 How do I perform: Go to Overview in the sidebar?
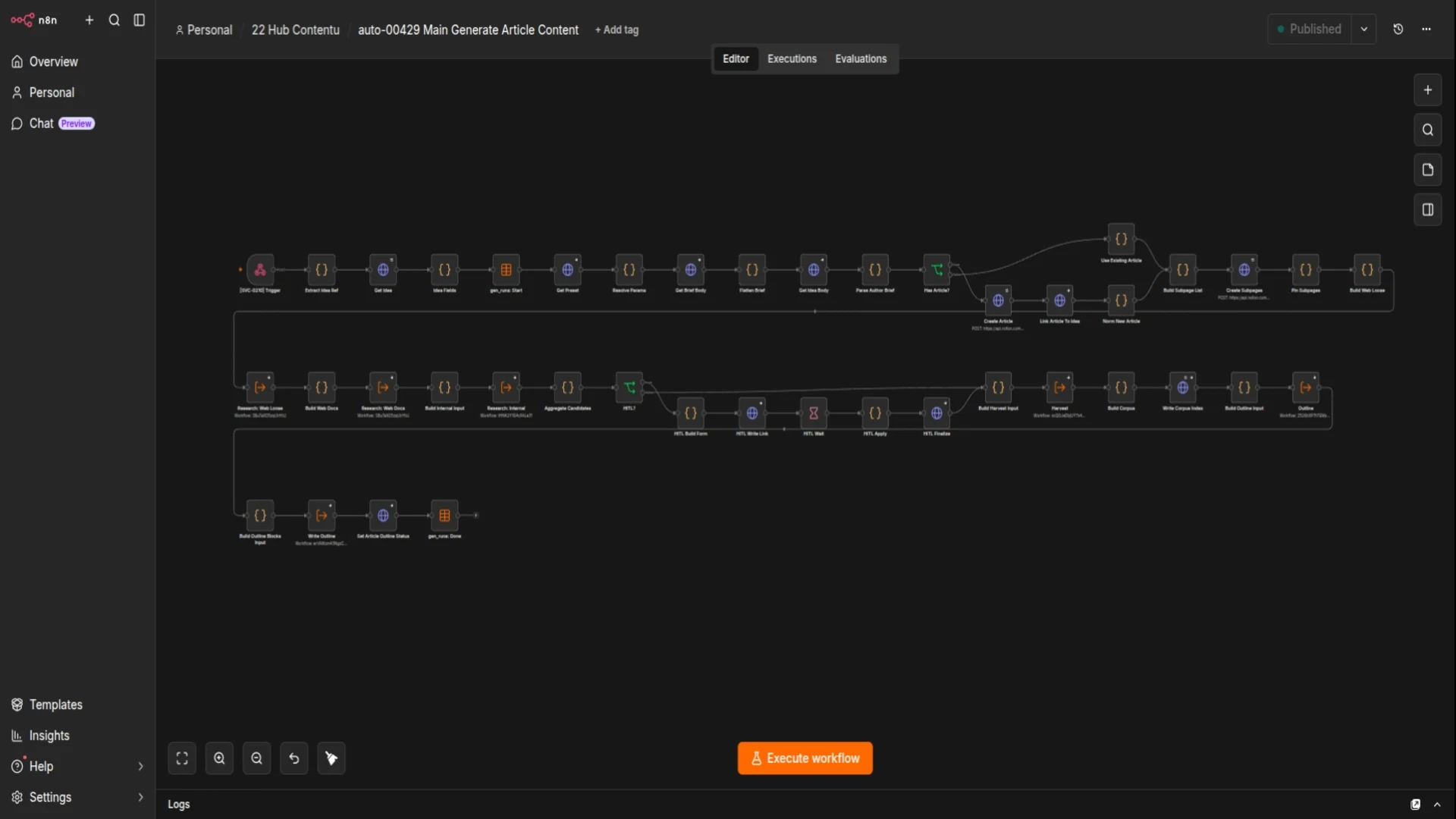tap(77, 61)
